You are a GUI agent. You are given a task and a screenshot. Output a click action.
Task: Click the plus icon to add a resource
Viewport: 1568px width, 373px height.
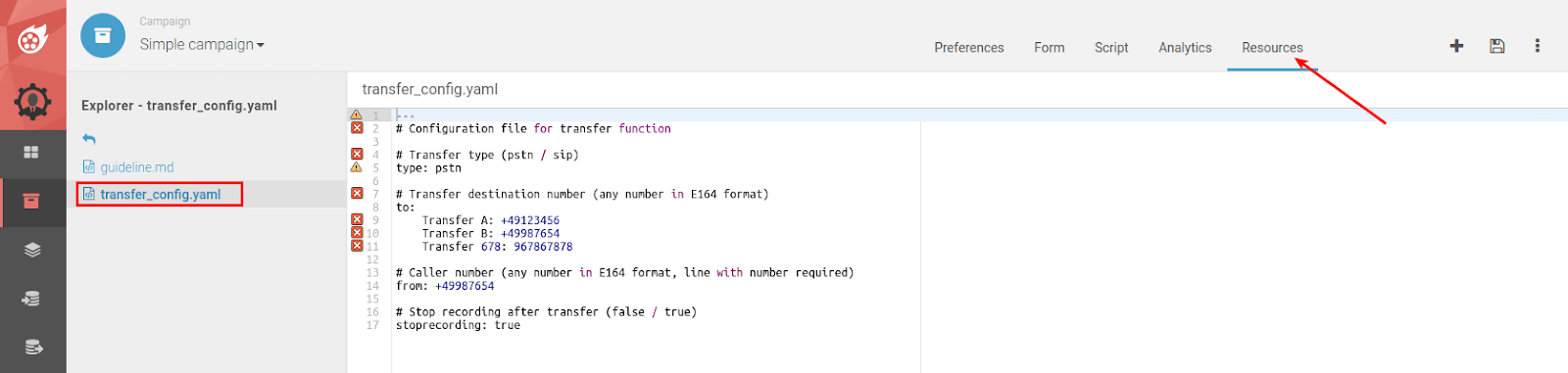(x=1456, y=46)
